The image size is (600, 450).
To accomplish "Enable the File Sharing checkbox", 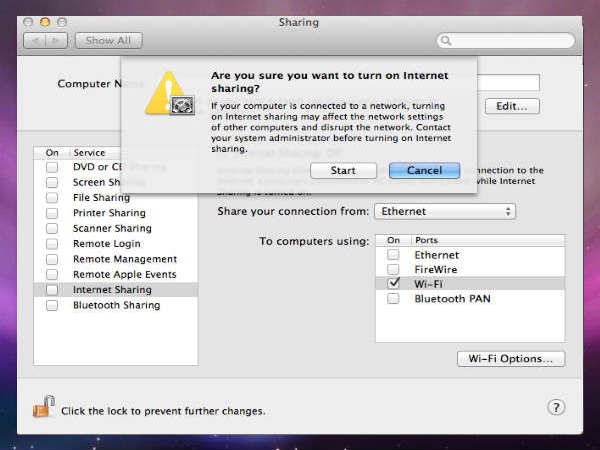I will pyautogui.click(x=51, y=198).
